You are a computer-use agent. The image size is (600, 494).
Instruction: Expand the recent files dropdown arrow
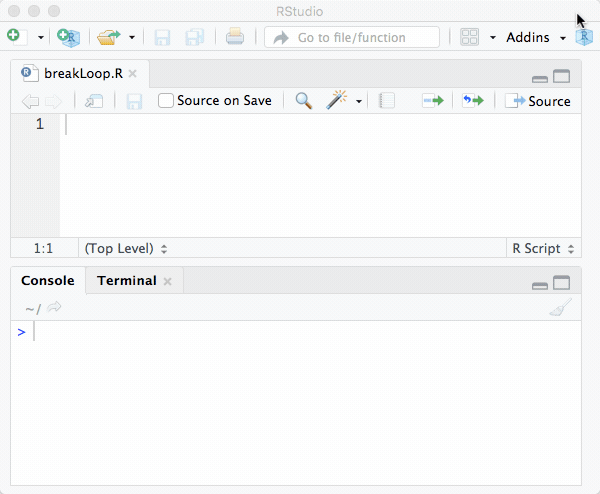tap(132, 37)
